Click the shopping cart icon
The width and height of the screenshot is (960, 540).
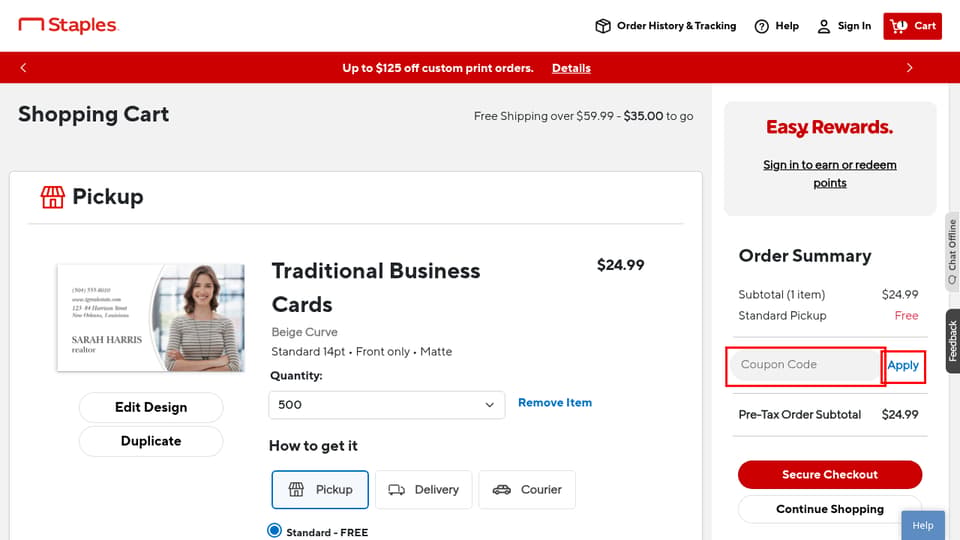click(899, 26)
